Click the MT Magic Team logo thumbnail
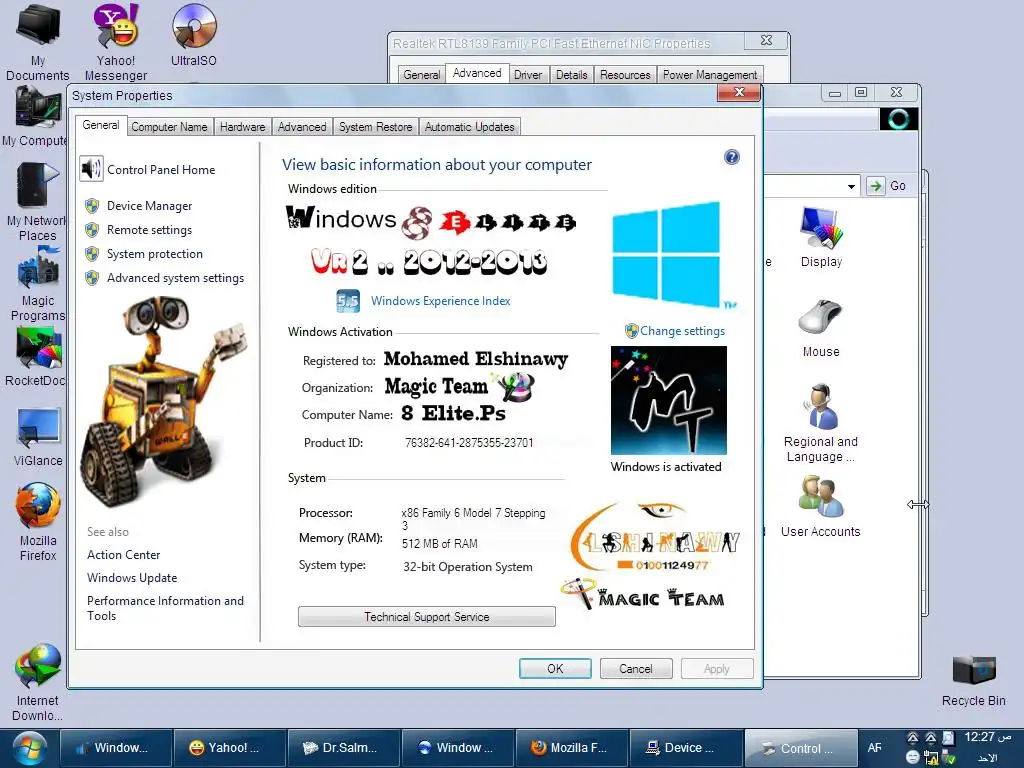The image size is (1024, 768). (x=669, y=400)
